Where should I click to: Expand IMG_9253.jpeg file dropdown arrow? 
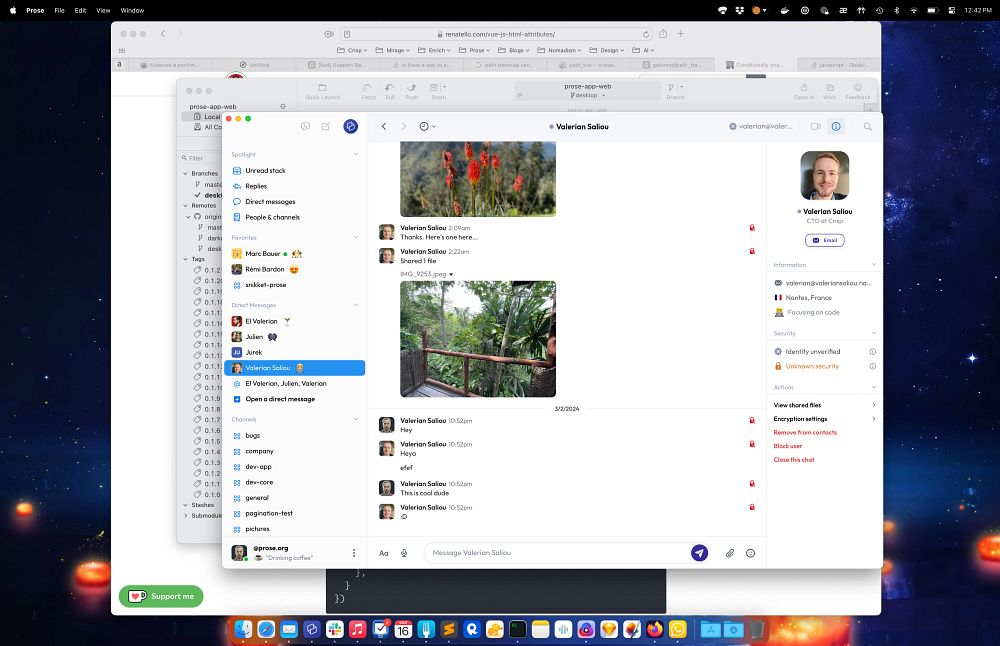point(451,274)
